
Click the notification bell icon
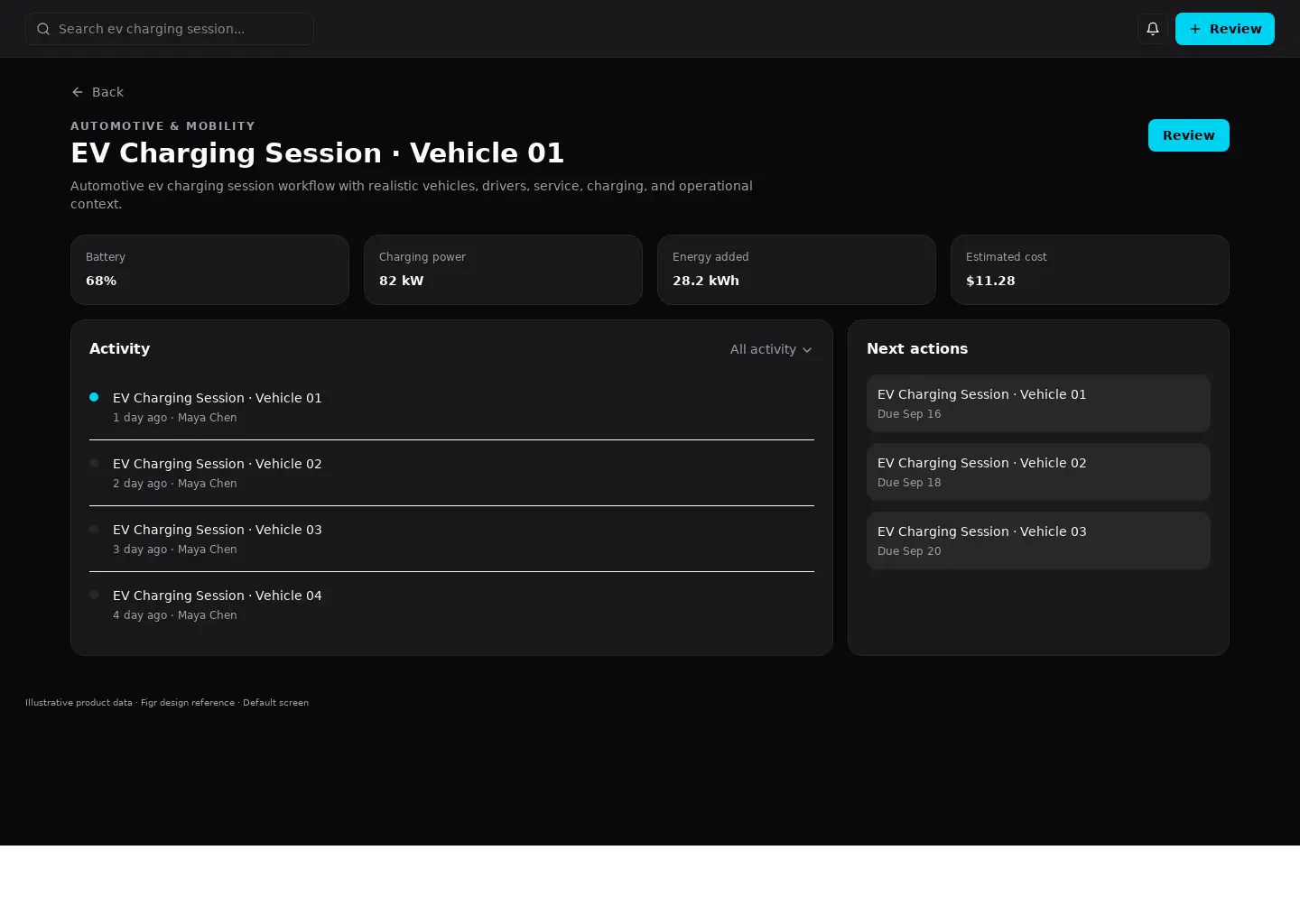pyautogui.click(x=1153, y=29)
